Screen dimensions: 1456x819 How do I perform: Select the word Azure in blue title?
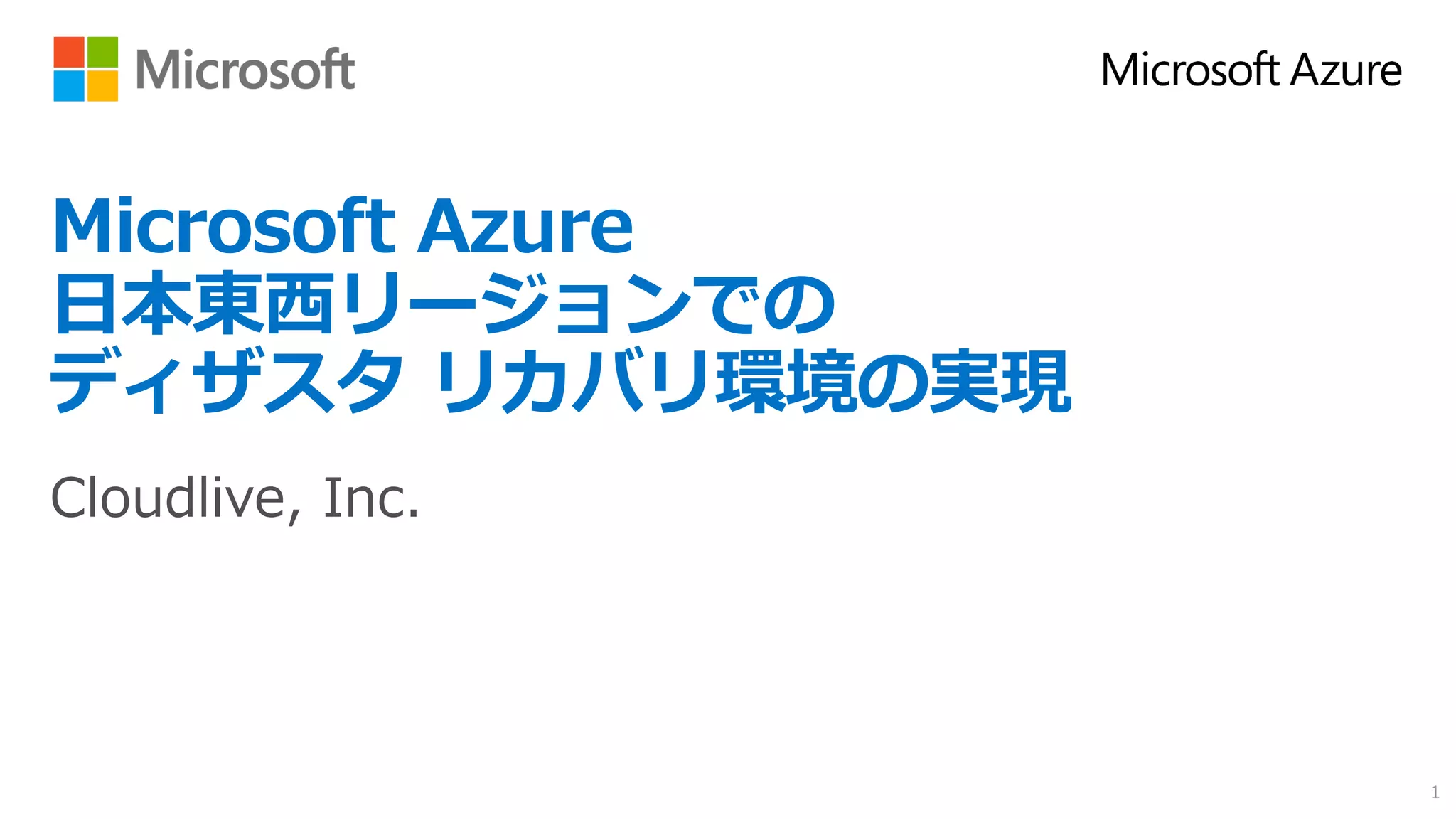525,225
